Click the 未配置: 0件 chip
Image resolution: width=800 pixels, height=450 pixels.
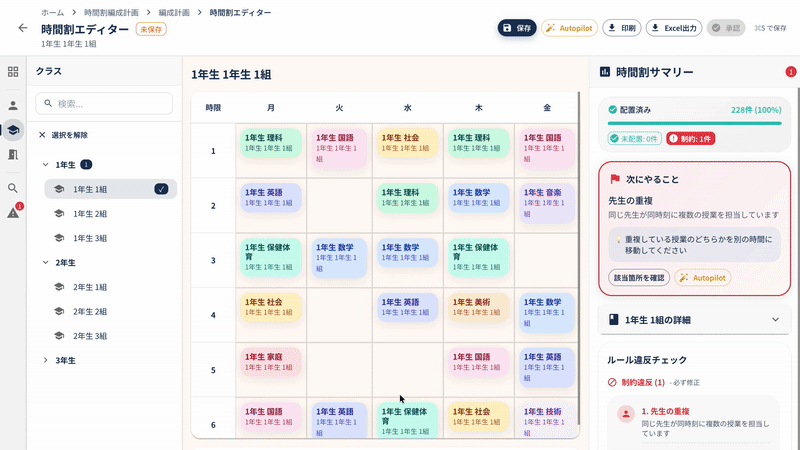point(634,139)
